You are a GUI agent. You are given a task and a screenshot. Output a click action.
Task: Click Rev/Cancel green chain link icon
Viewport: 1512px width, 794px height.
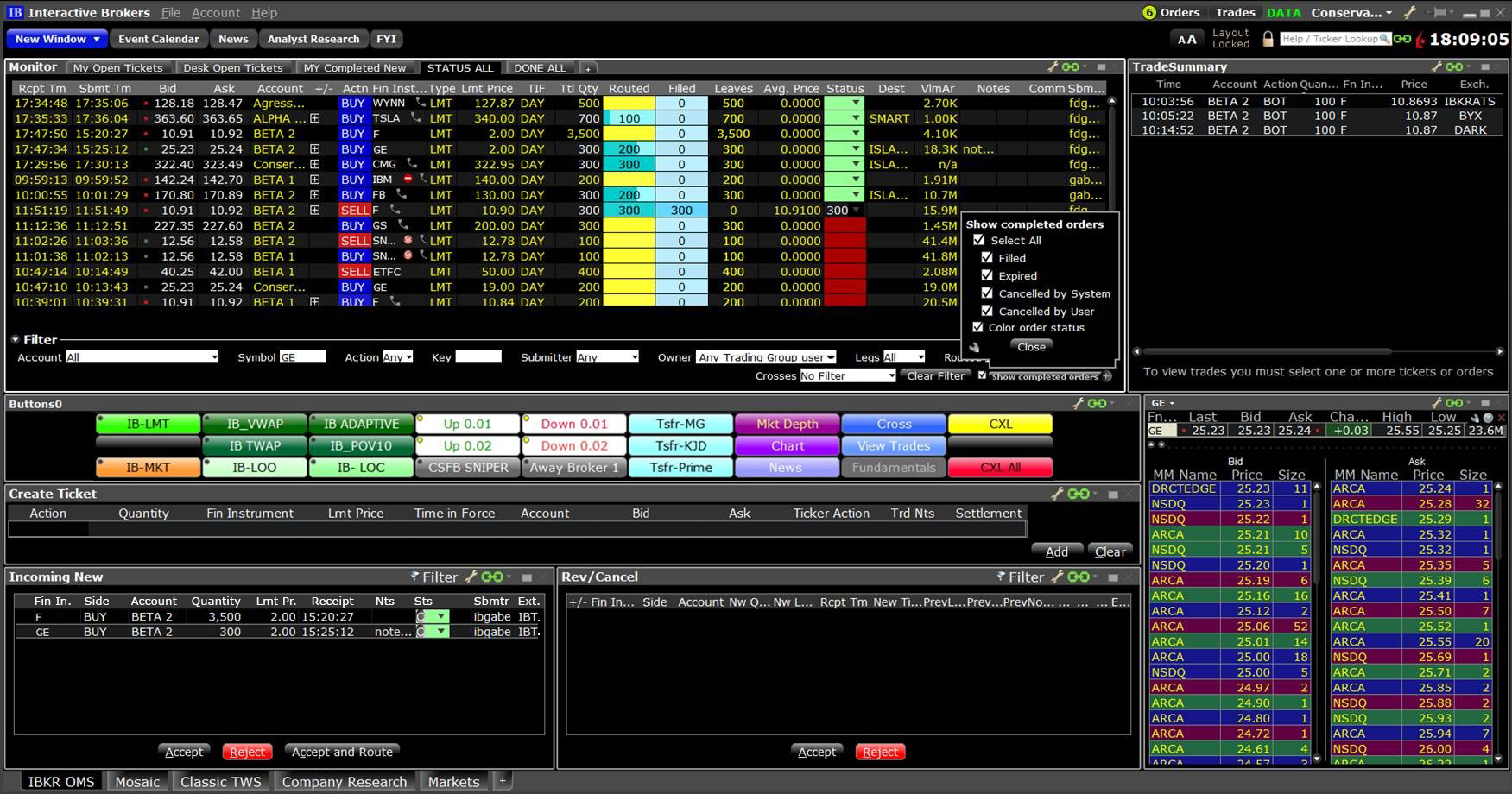click(x=1079, y=577)
